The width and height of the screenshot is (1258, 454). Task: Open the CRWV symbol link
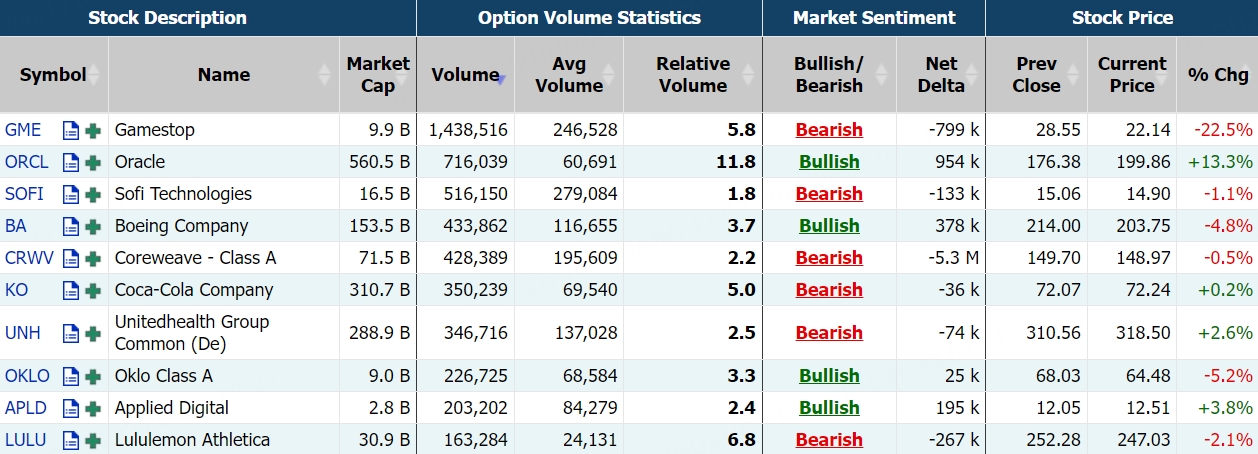coord(29,258)
